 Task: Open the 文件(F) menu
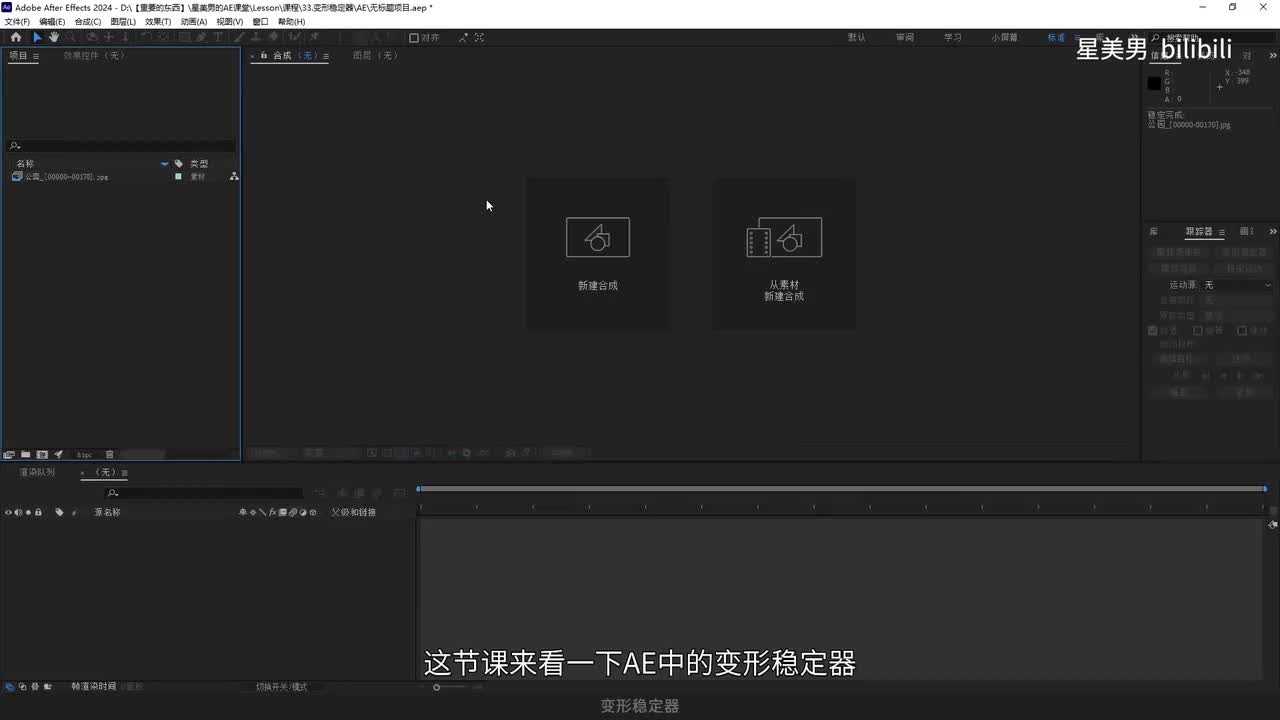coord(17,21)
